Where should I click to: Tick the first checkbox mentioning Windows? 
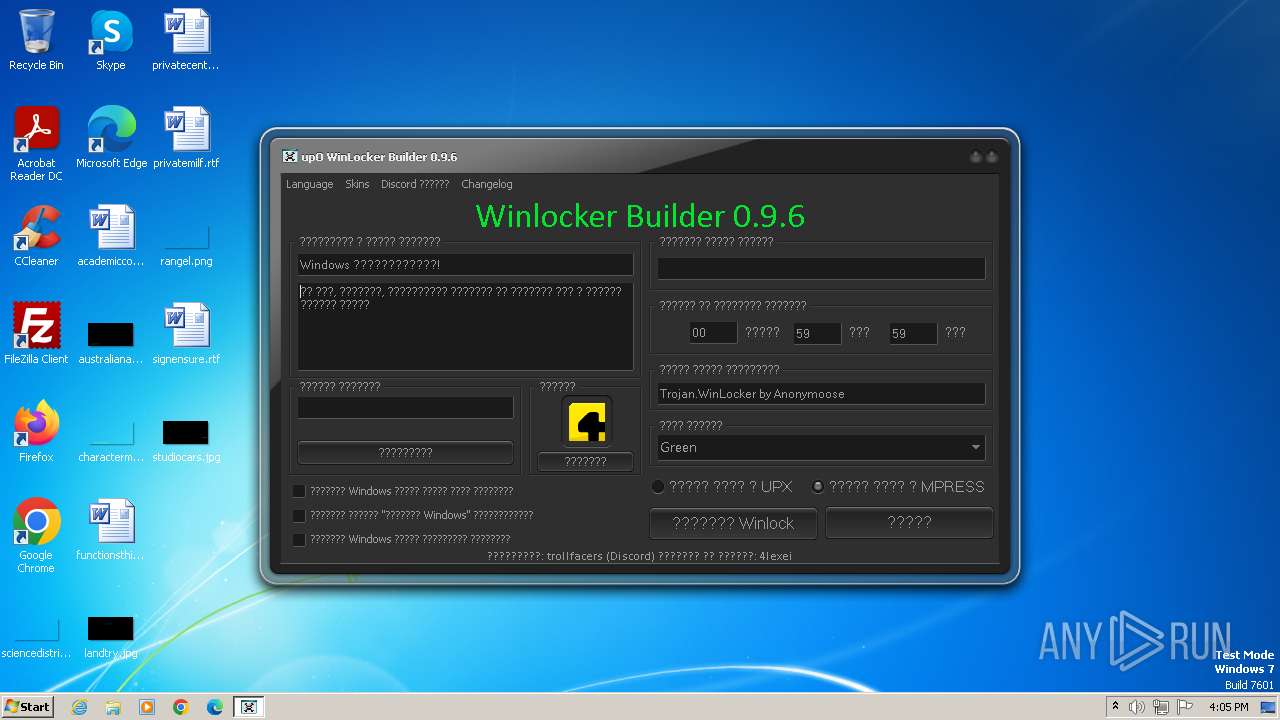[x=299, y=491]
